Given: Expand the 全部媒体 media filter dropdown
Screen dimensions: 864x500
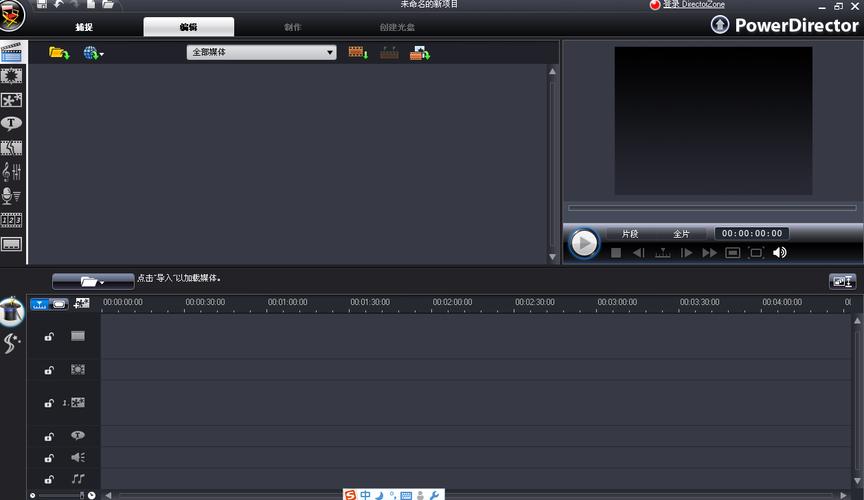Looking at the screenshot, I should [x=261, y=52].
